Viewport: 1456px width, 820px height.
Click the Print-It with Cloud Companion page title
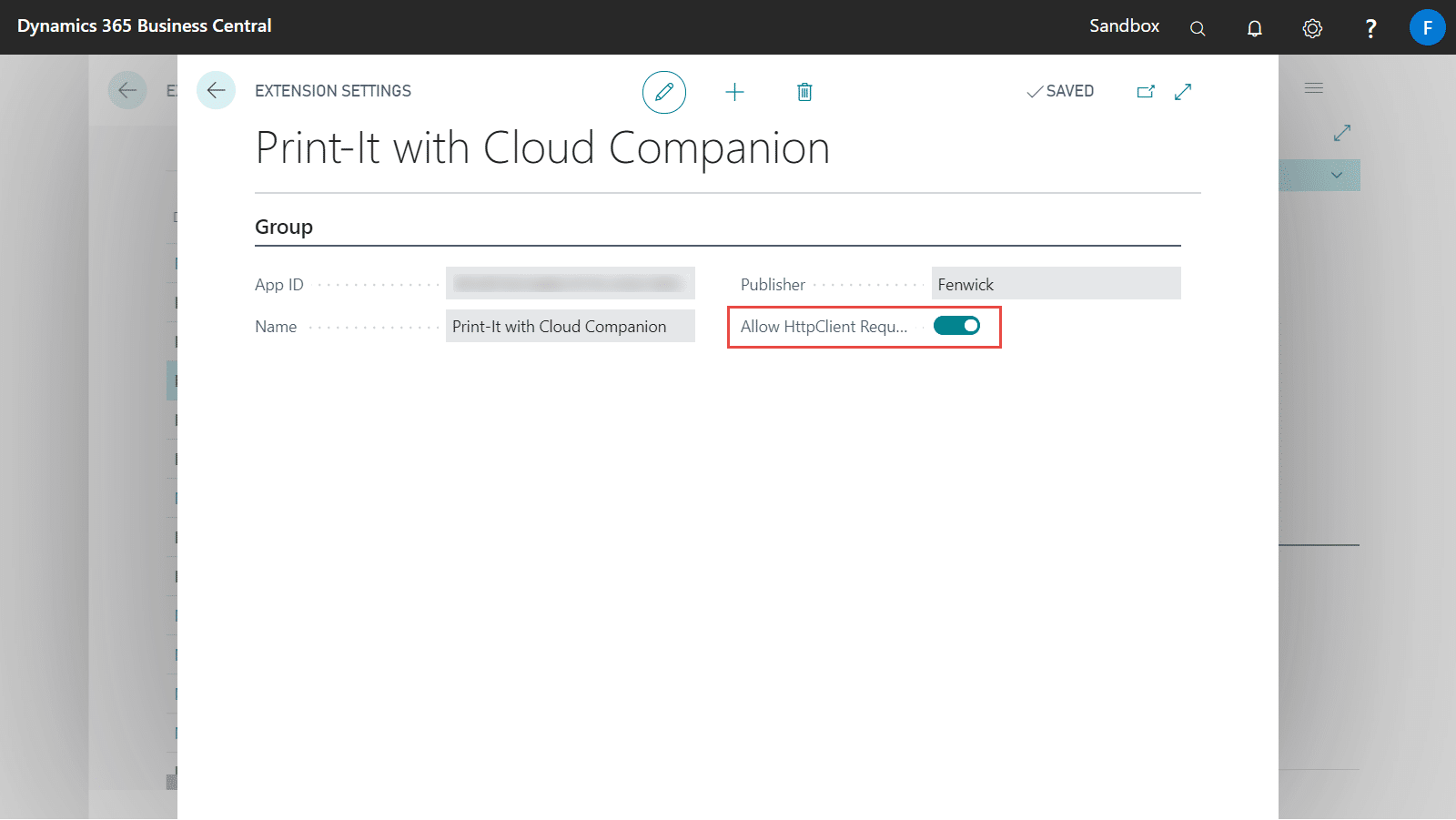click(x=543, y=148)
